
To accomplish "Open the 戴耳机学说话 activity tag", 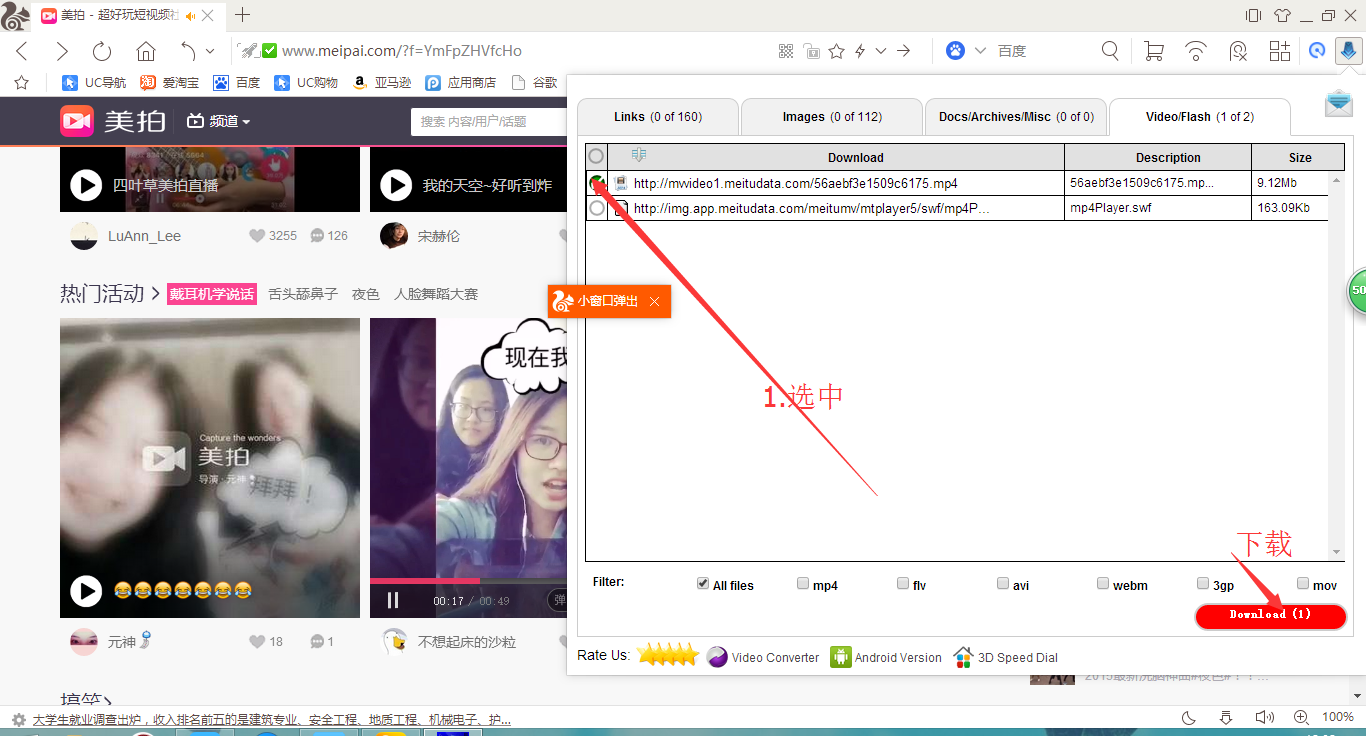I will 212,294.
